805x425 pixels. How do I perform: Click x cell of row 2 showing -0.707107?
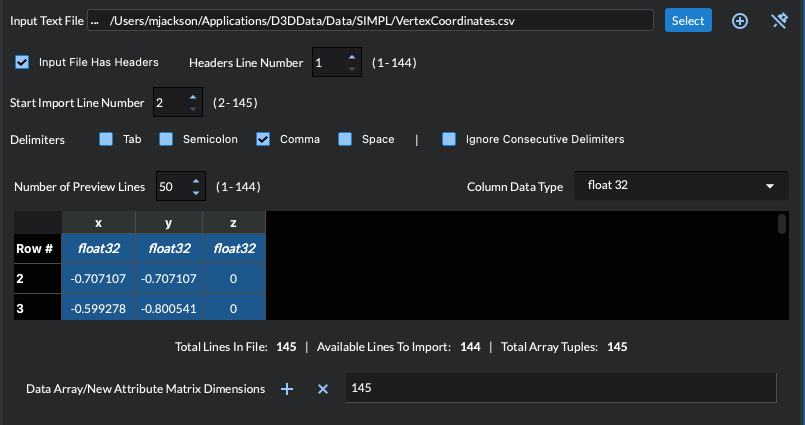[99, 279]
